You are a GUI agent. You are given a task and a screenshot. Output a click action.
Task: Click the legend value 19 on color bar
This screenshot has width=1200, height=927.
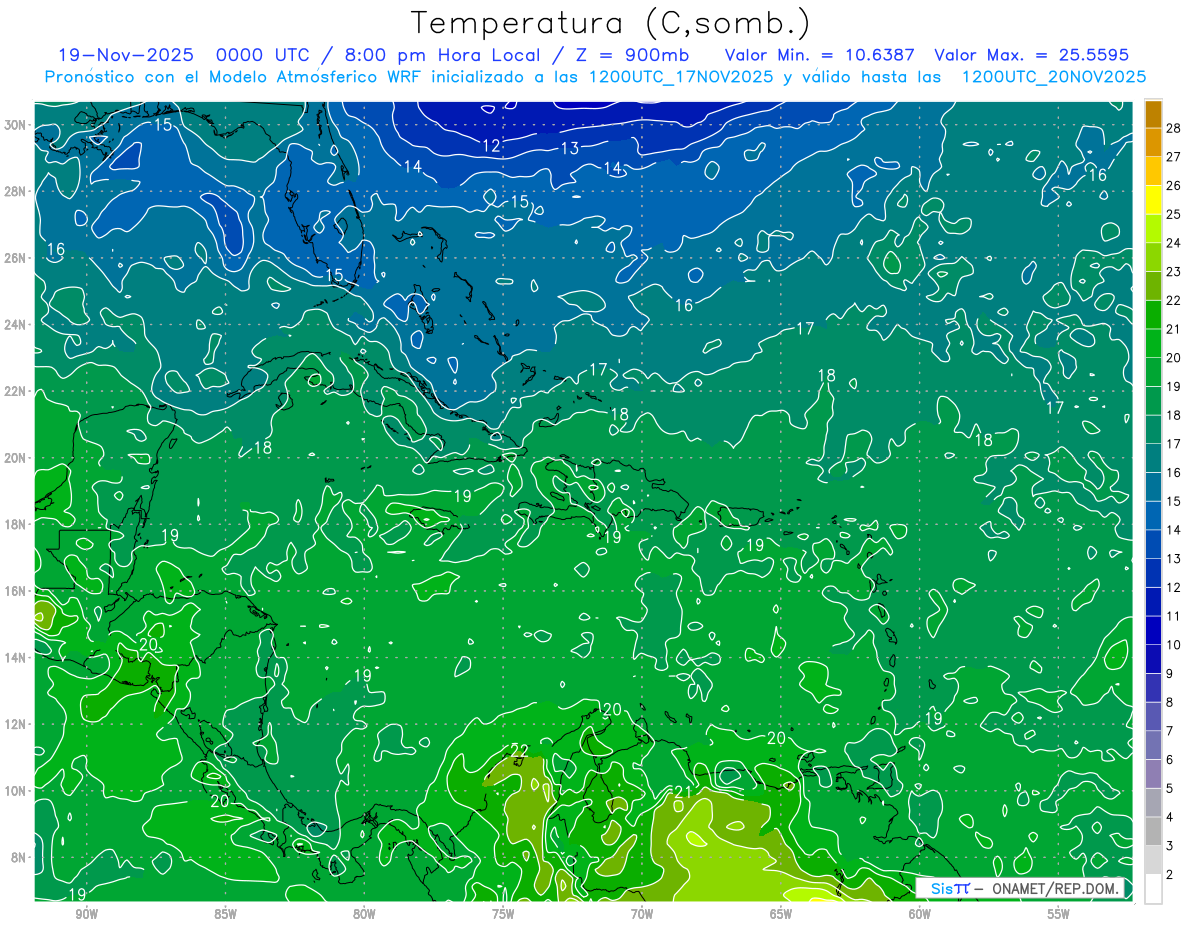(1173, 386)
